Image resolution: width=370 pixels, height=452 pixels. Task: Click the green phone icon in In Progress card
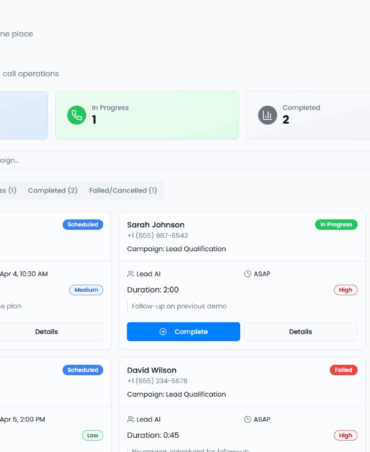tap(77, 115)
